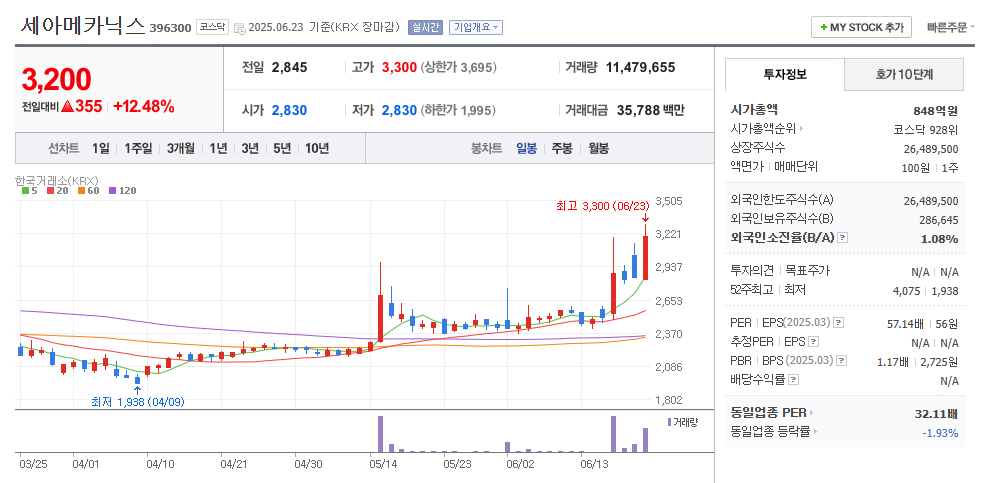Click the help icon beside PER EPS(2025.03)
This screenshot has height=483, width=984.
[838, 323]
